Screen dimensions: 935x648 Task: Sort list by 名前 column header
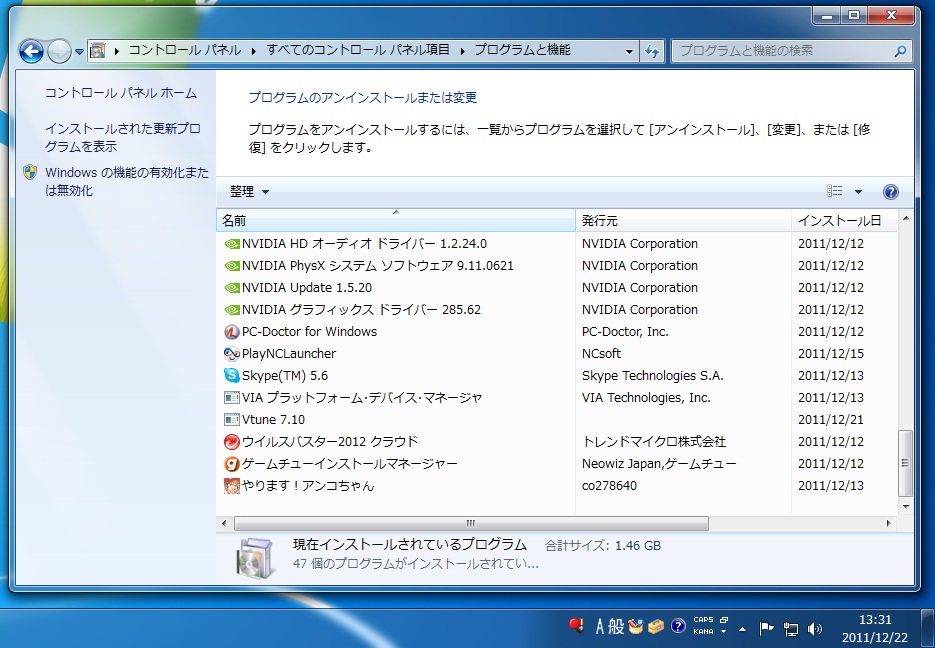click(395, 220)
